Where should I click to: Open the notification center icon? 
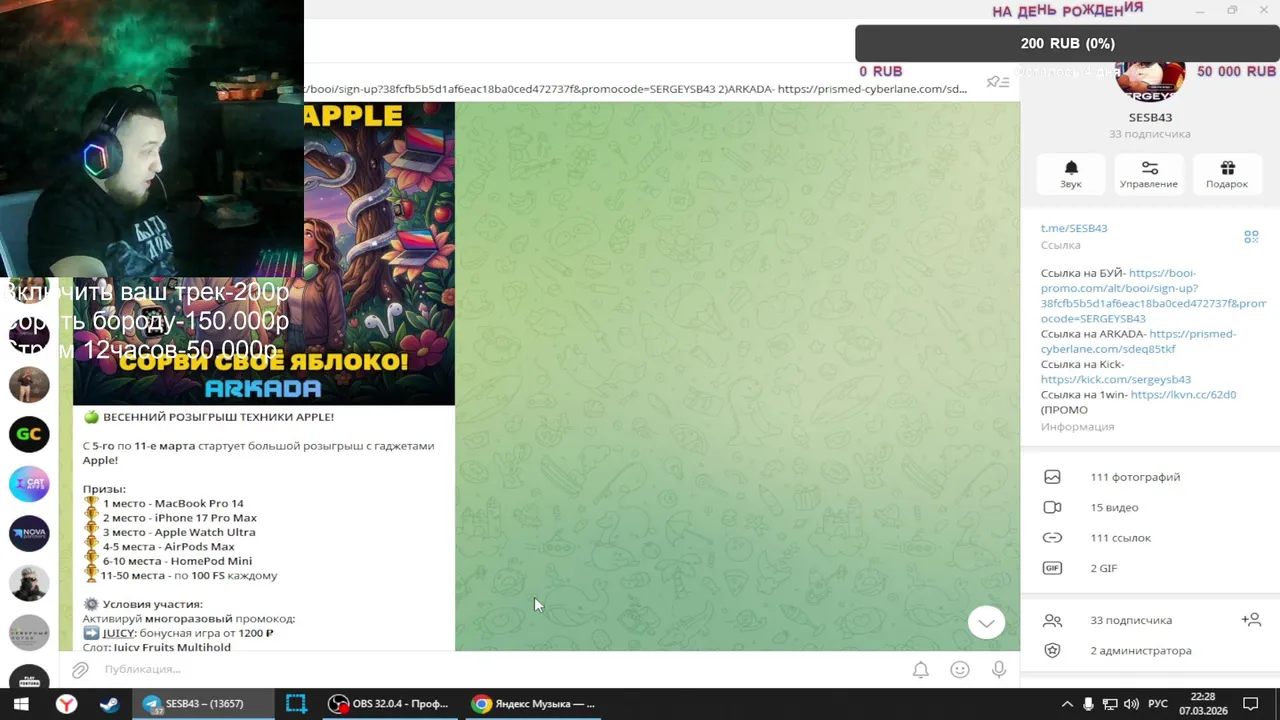click(x=1250, y=704)
